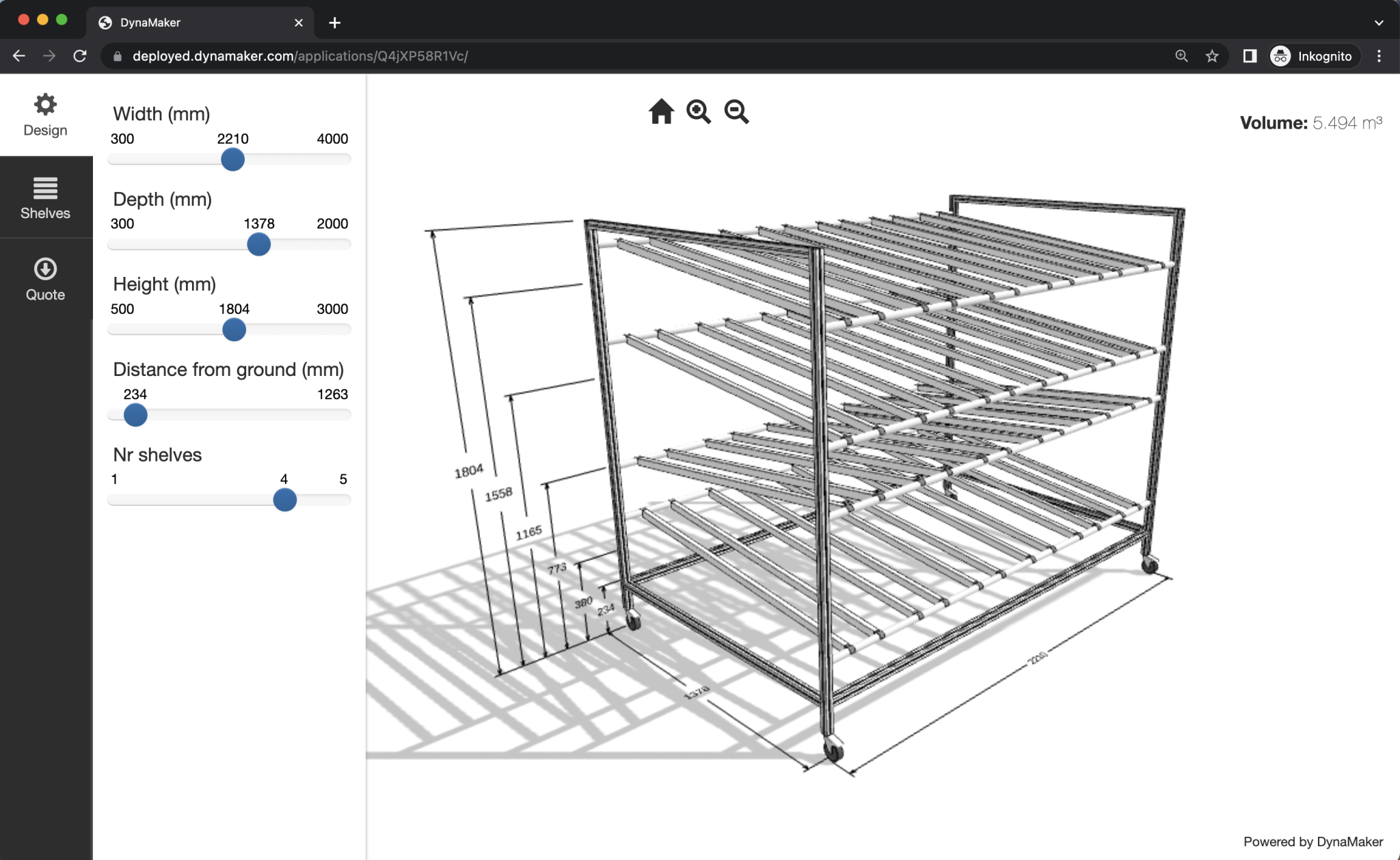The image size is (1400, 860).
Task: Open a new browser tab
Action: pyautogui.click(x=334, y=22)
